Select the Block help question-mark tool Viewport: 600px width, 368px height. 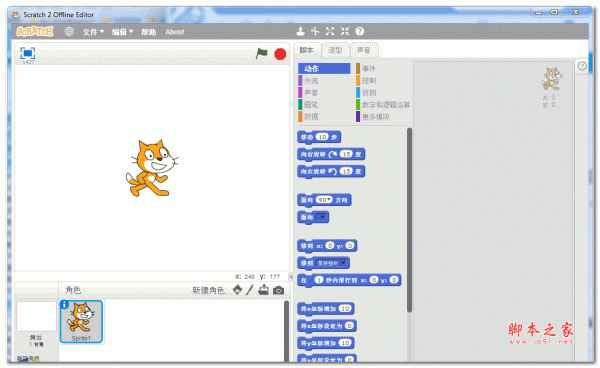[360, 31]
